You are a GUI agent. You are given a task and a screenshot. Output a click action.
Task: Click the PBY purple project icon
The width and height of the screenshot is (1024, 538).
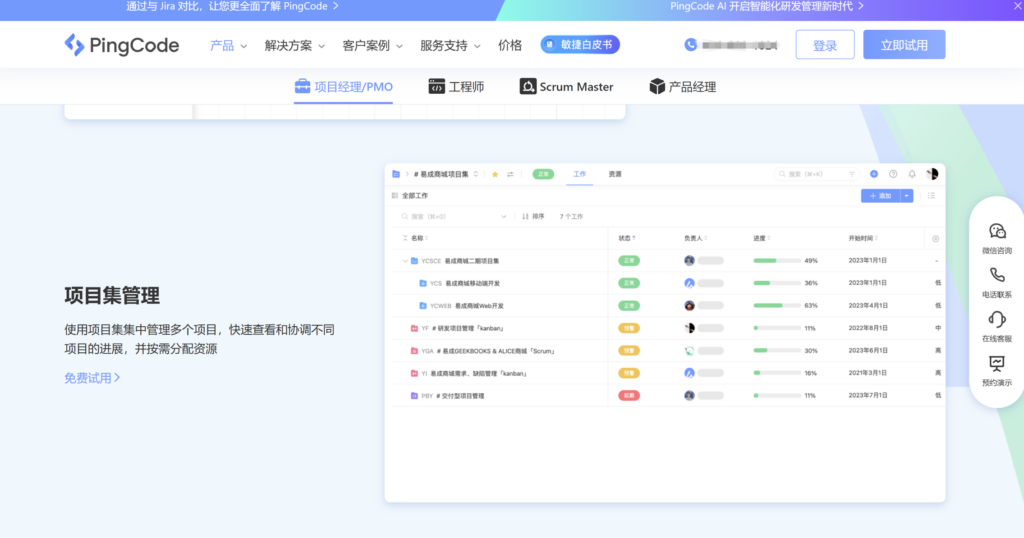(414, 396)
